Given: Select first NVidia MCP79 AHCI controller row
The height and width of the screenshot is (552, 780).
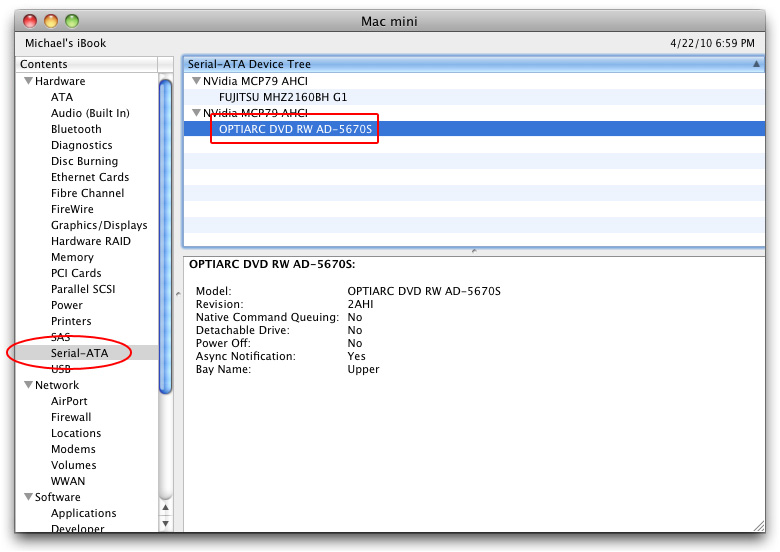Looking at the screenshot, I should click(474, 81).
